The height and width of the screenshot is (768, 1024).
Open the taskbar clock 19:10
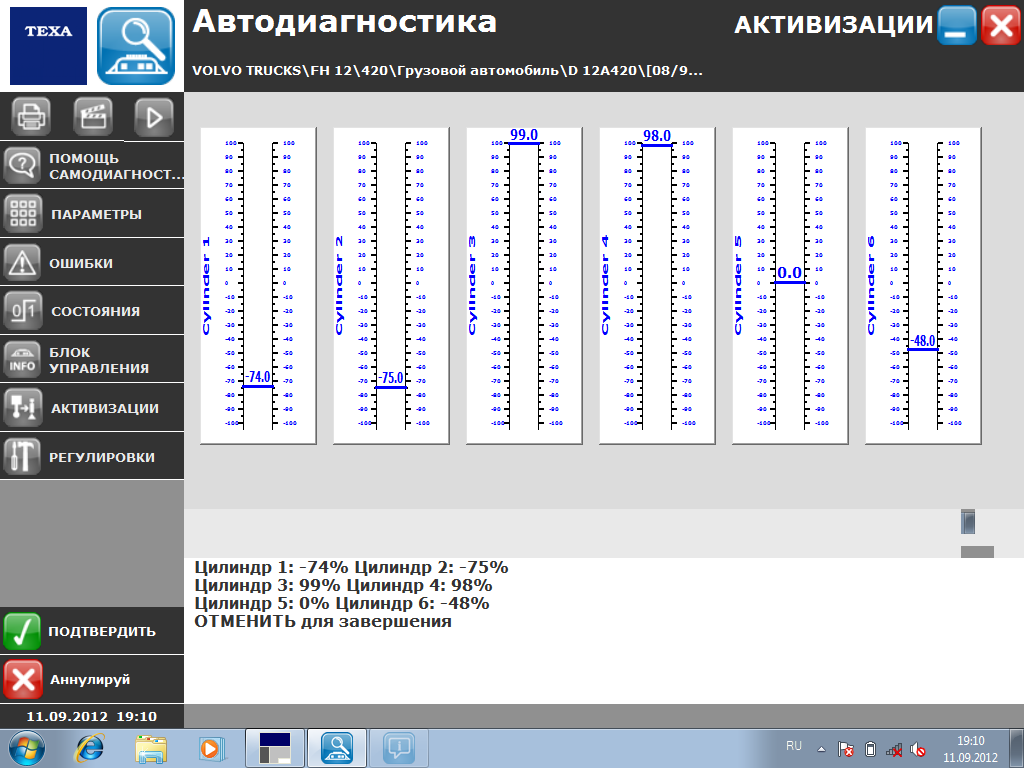click(x=970, y=749)
